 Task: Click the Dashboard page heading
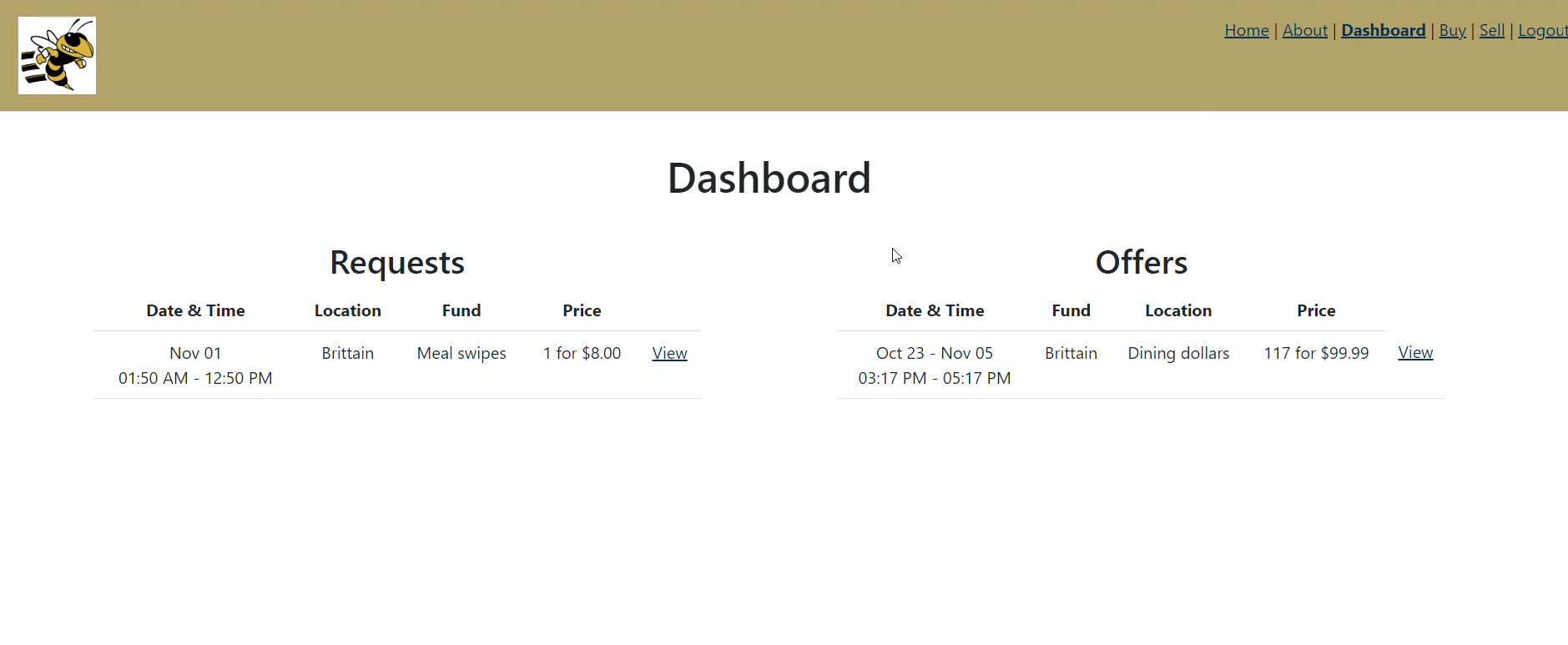coord(769,178)
